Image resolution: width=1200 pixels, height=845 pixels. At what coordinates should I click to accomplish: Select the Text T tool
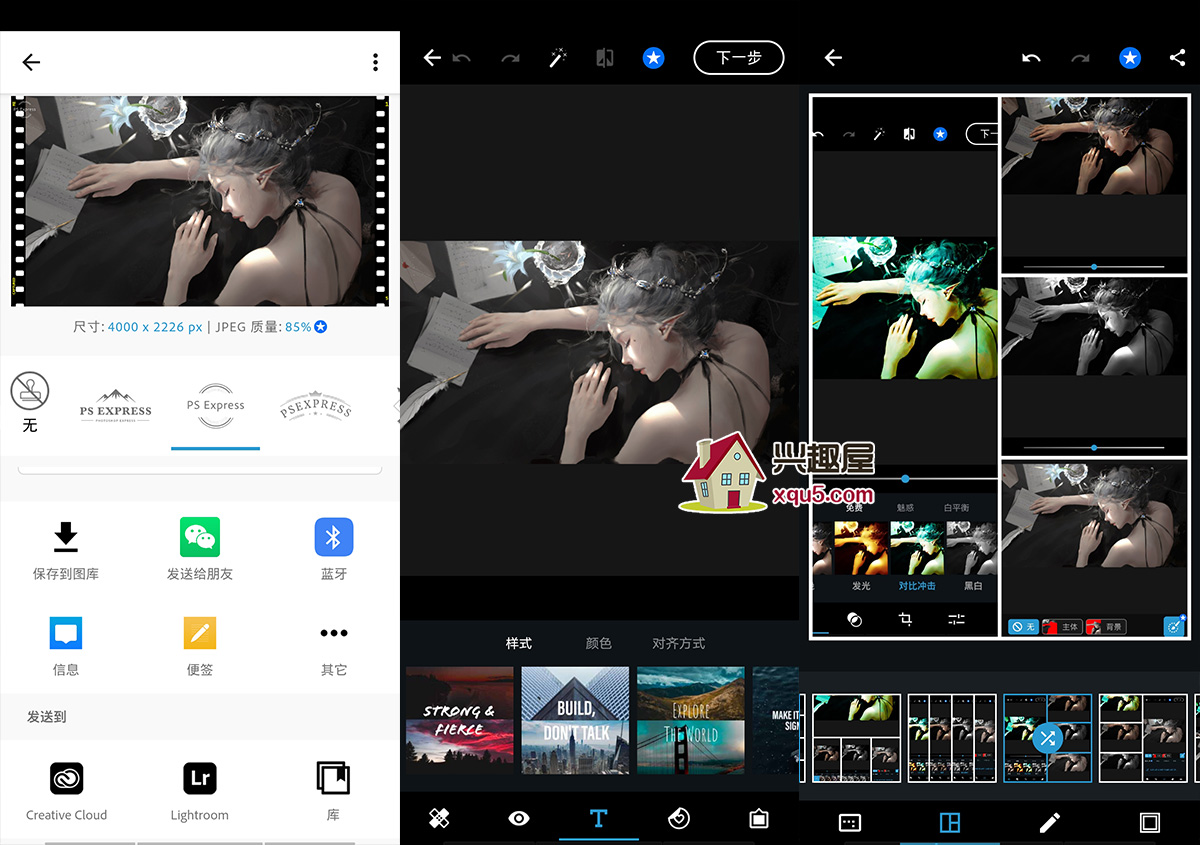(599, 818)
